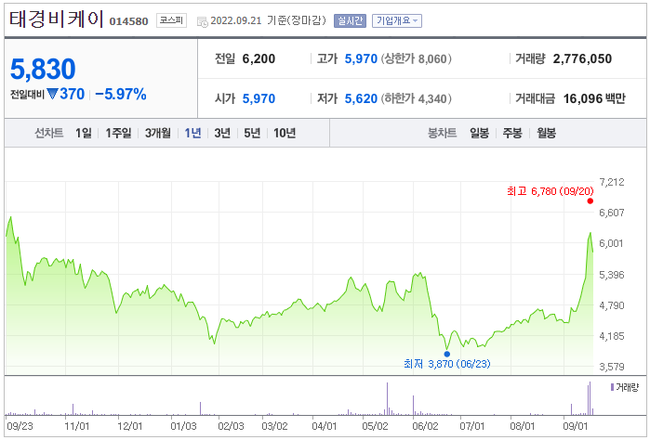Click the blue 최저 3,870 marker dot
This screenshot has width=650, height=440.
pyautogui.click(x=447, y=354)
